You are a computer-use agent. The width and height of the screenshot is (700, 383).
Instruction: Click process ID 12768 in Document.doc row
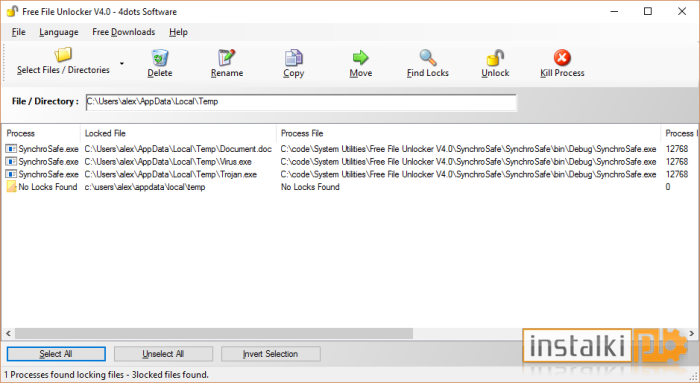[x=677, y=149]
